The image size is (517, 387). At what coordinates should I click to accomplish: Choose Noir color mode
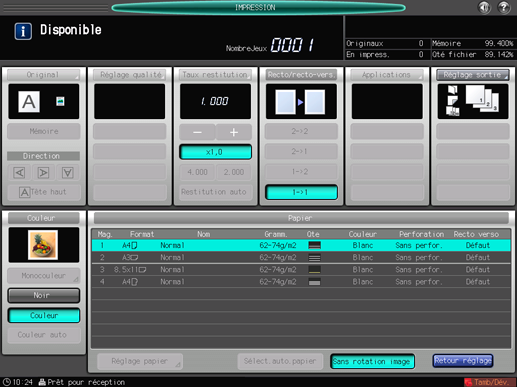[x=44, y=295]
